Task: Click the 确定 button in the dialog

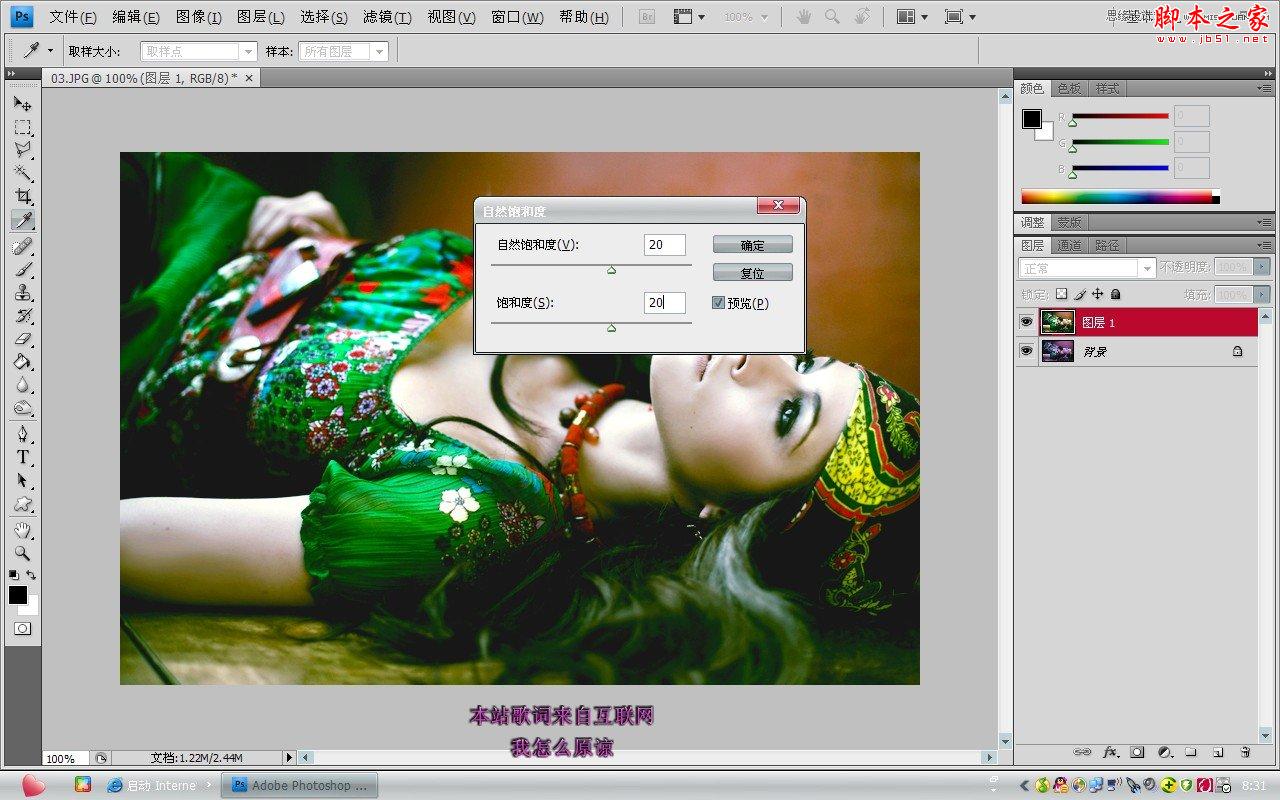Action: point(752,243)
